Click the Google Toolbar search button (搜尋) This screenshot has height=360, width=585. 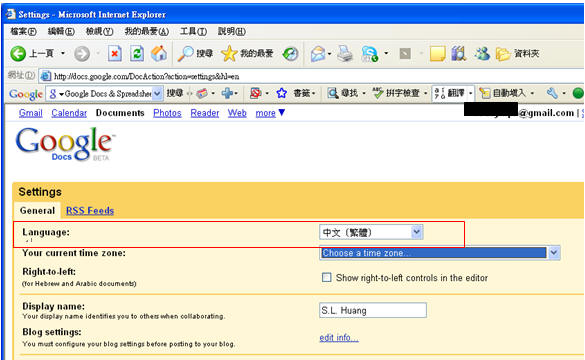175,93
